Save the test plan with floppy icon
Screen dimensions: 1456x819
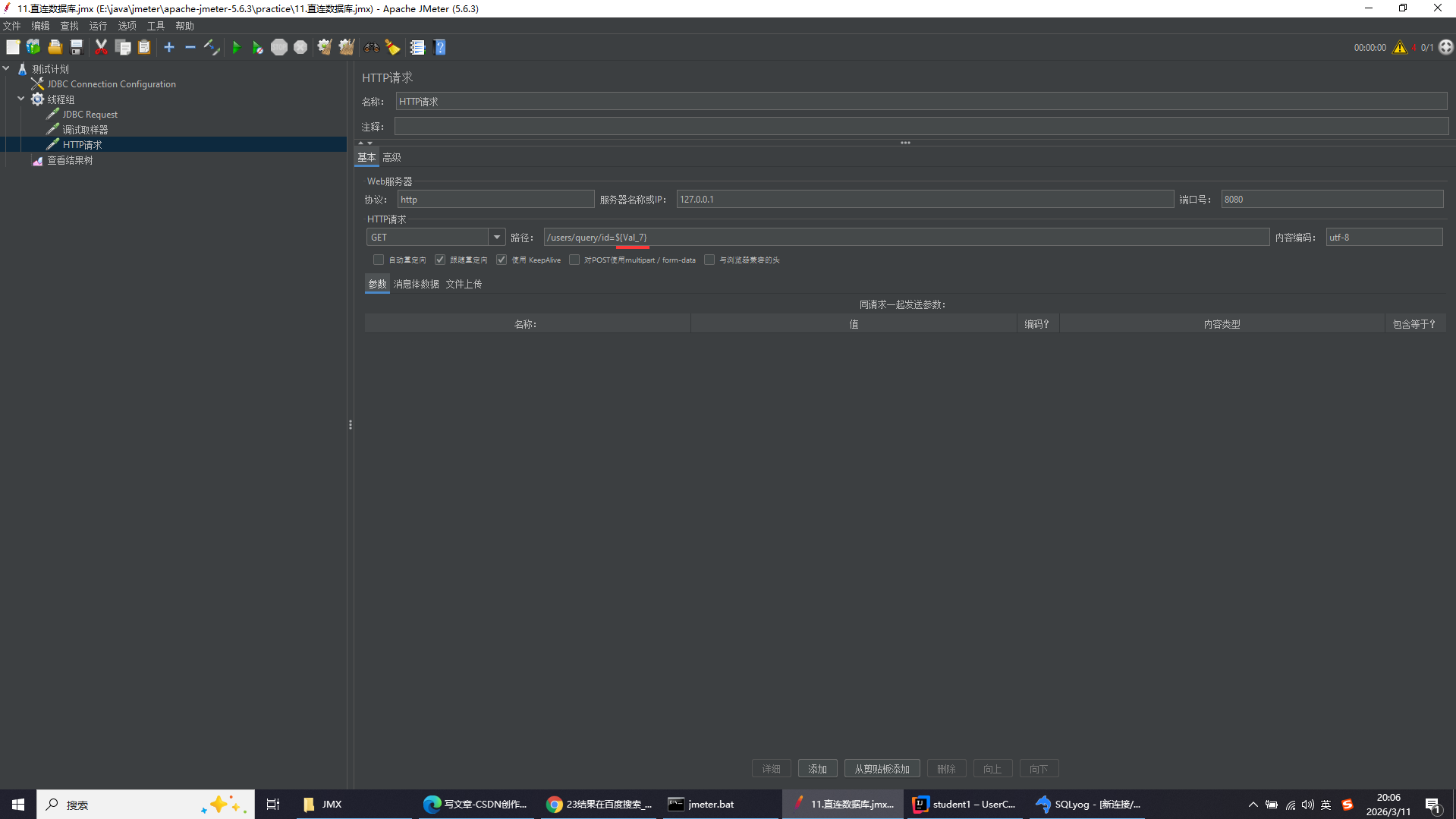coord(77,47)
